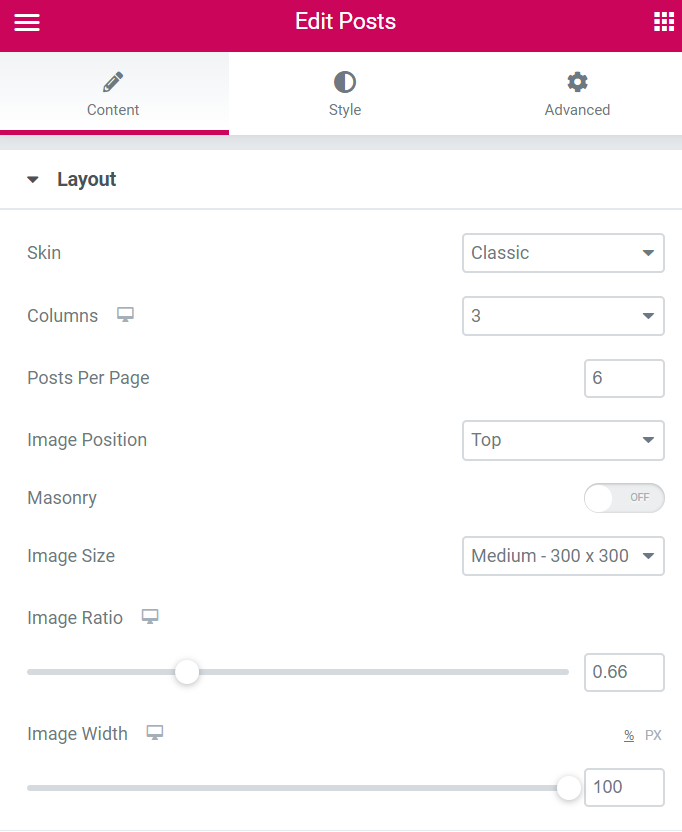Image resolution: width=682 pixels, height=832 pixels.
Task: Click the half-circle Style icon
Action: tap(344, 82)
